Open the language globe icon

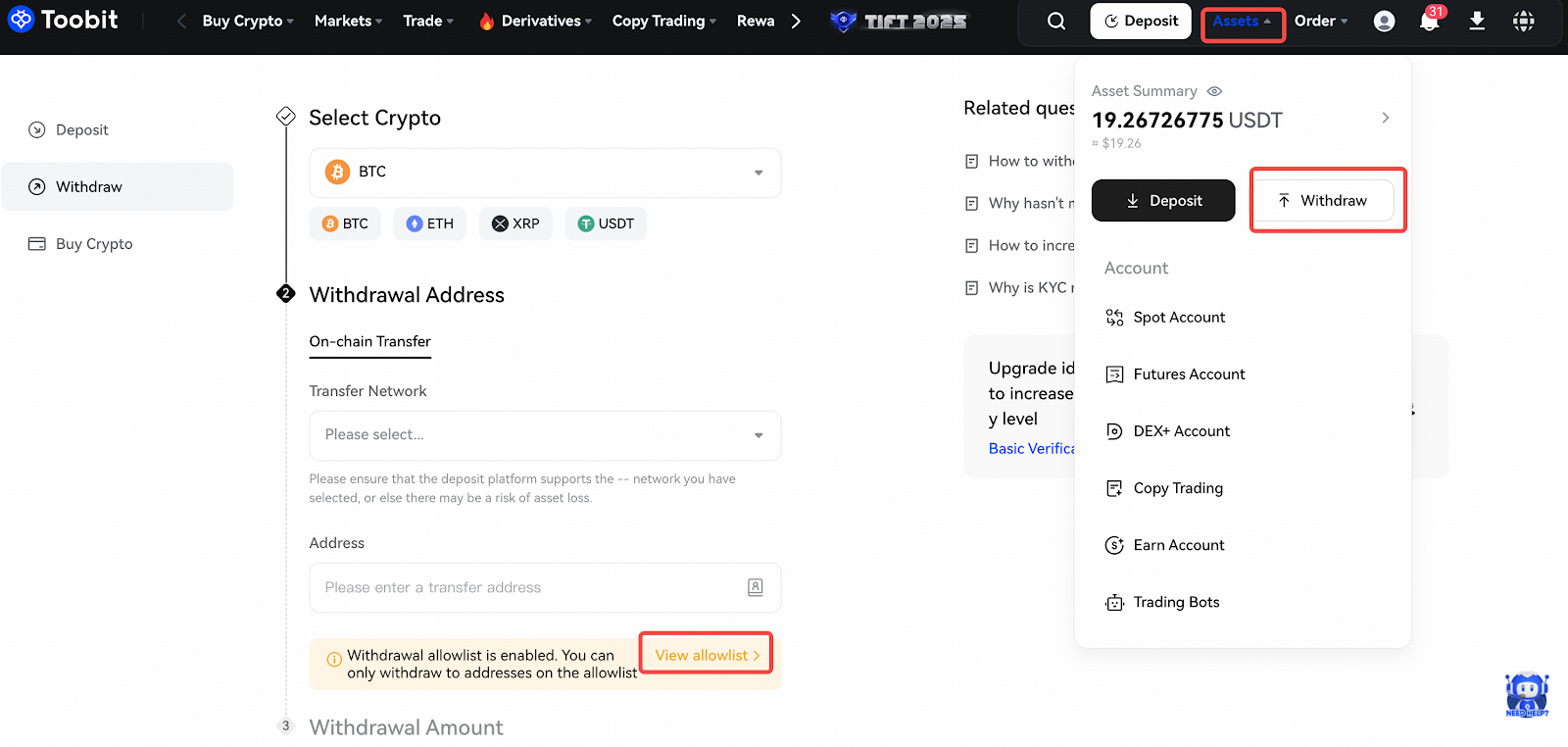tap(1524, 21)
